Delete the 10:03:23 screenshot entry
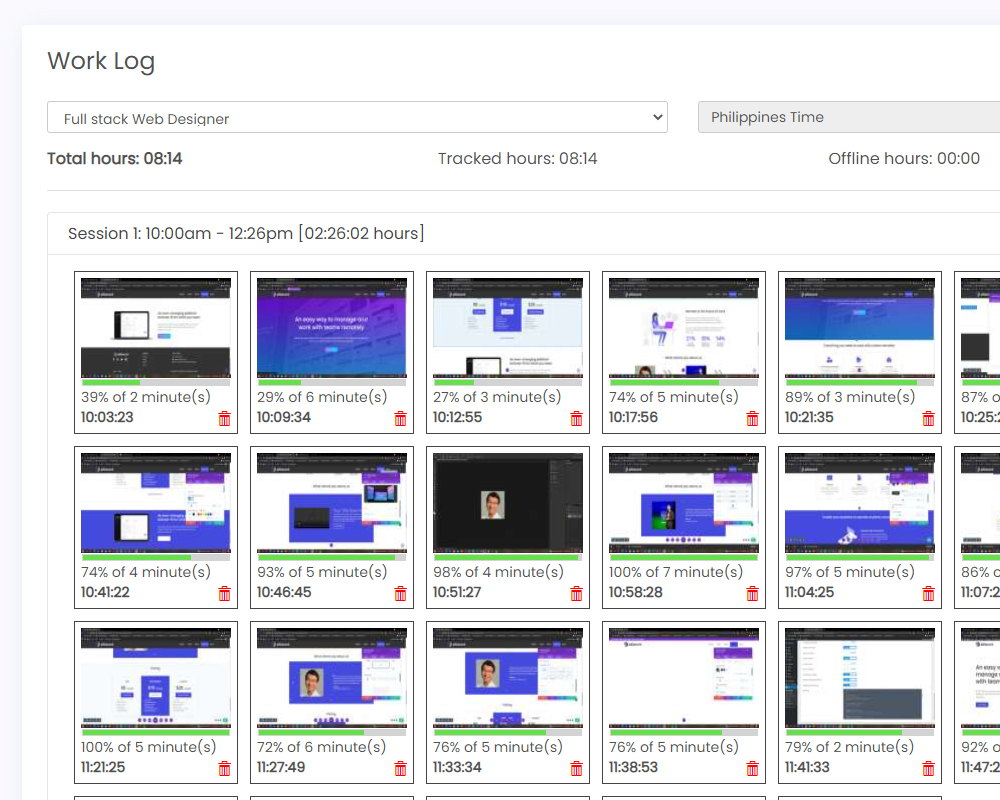The width and height of the screenshot is (1000, 800). tap(224, 419)
